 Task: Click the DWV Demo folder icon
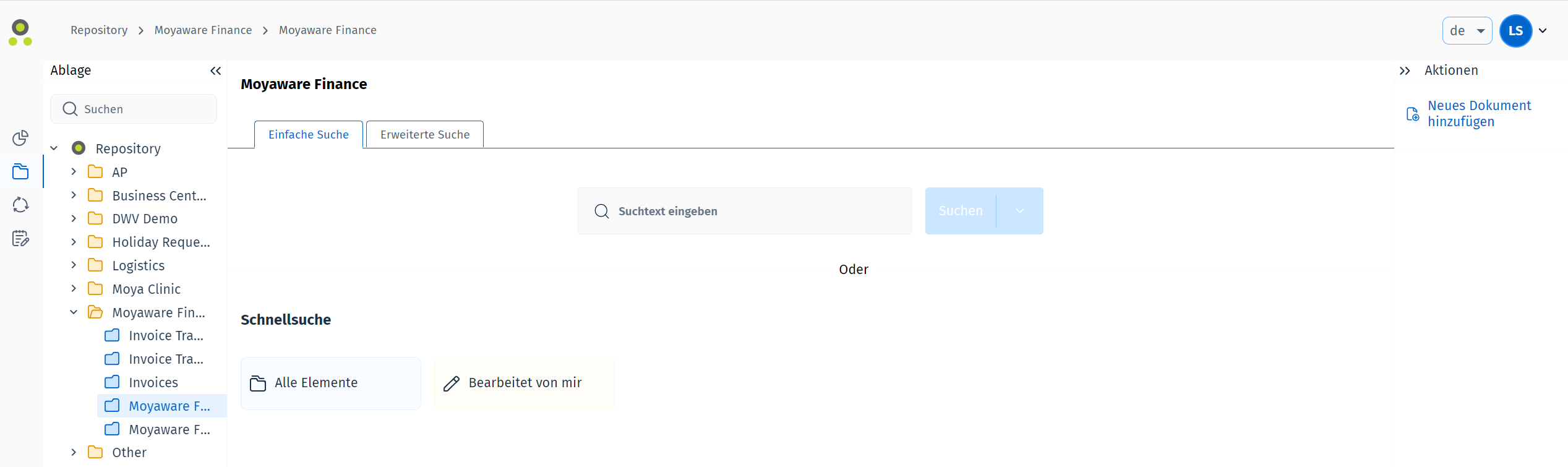[95, 218]
